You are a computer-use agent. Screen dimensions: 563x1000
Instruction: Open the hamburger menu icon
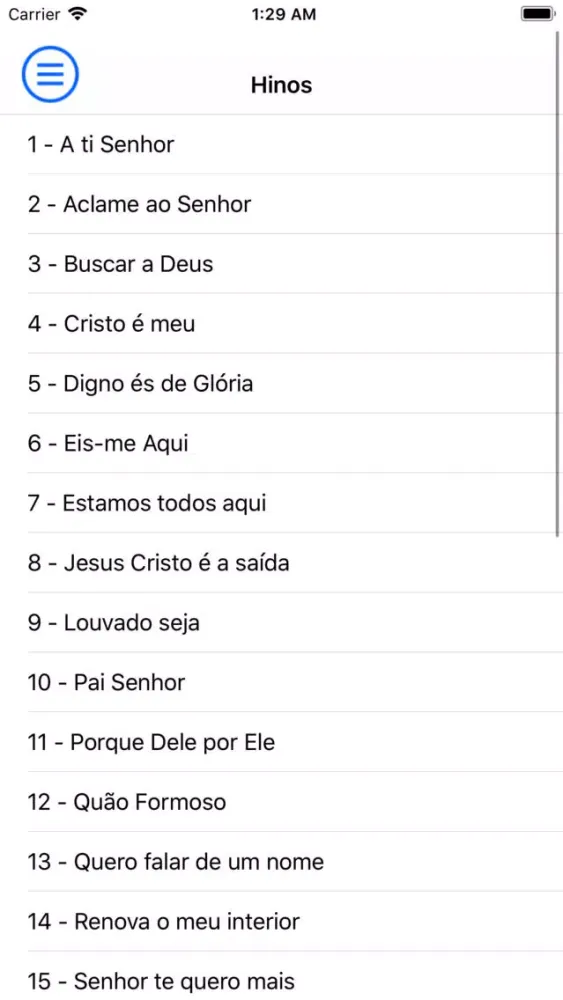tap(50, 75)
